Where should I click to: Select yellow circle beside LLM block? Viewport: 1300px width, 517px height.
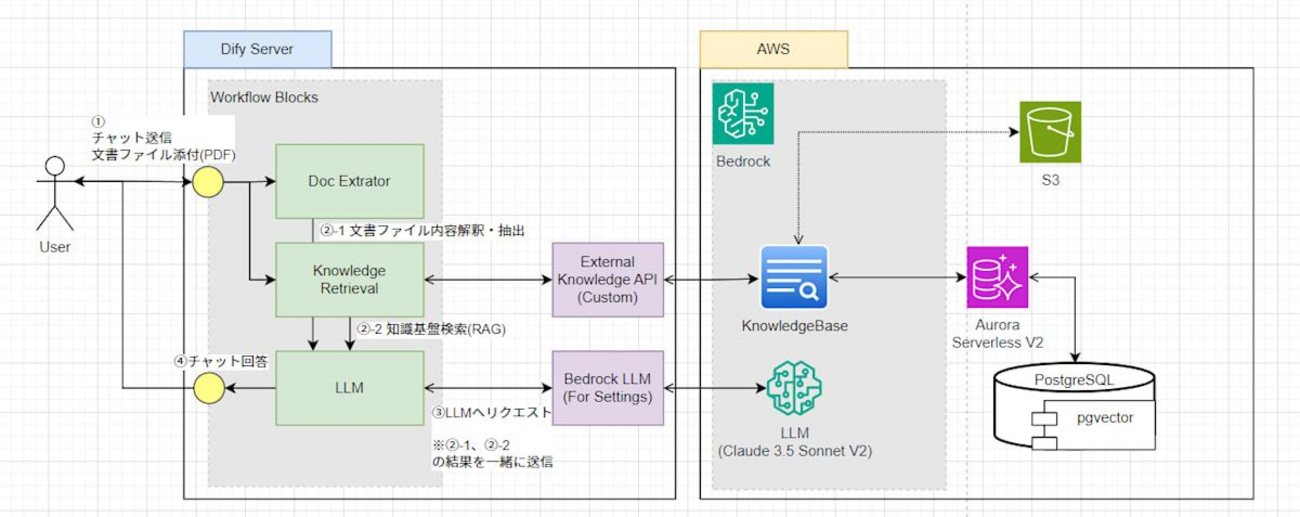(x=207, y=387)
